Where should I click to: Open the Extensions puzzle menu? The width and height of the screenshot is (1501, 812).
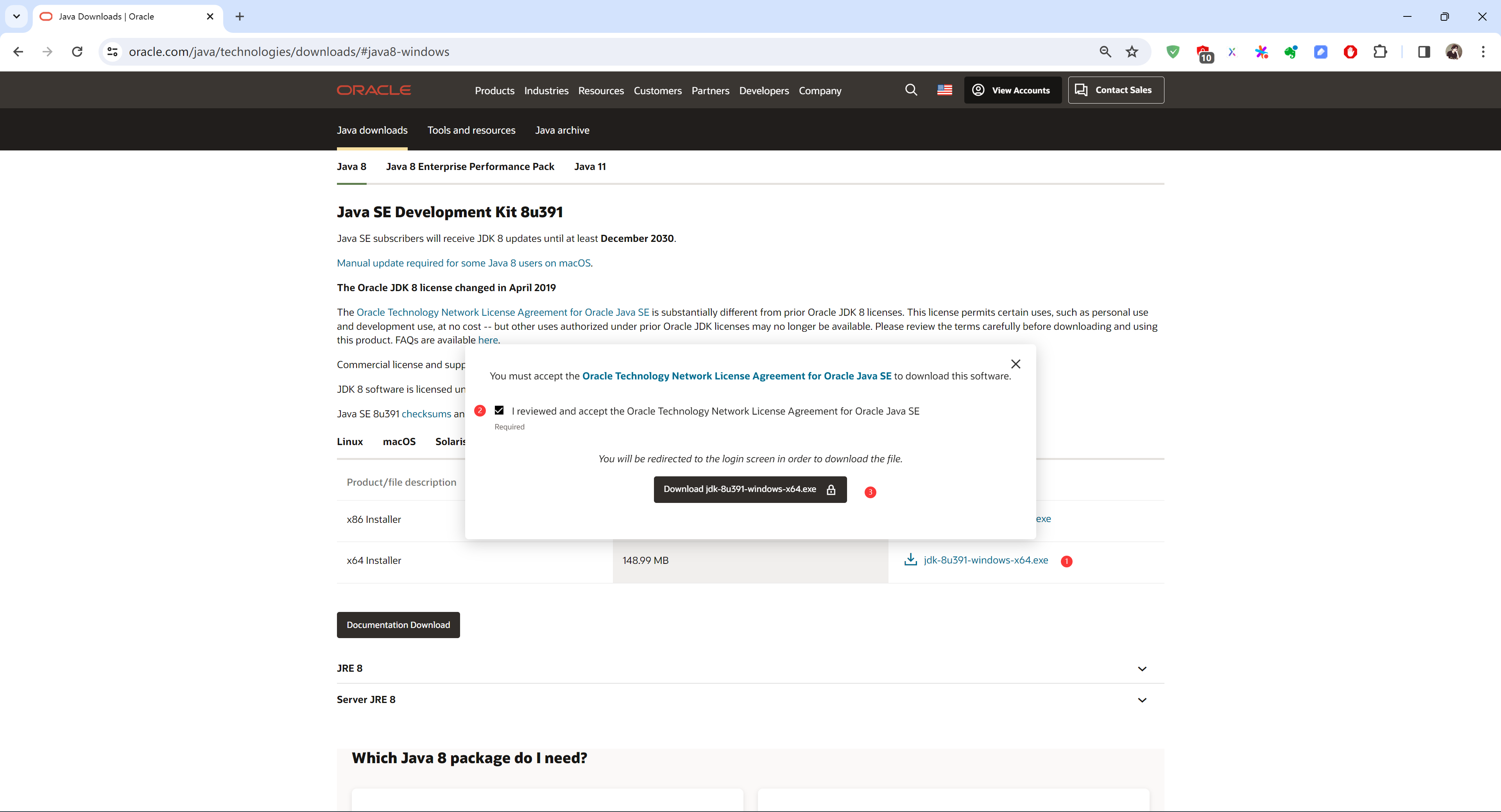1380,52
